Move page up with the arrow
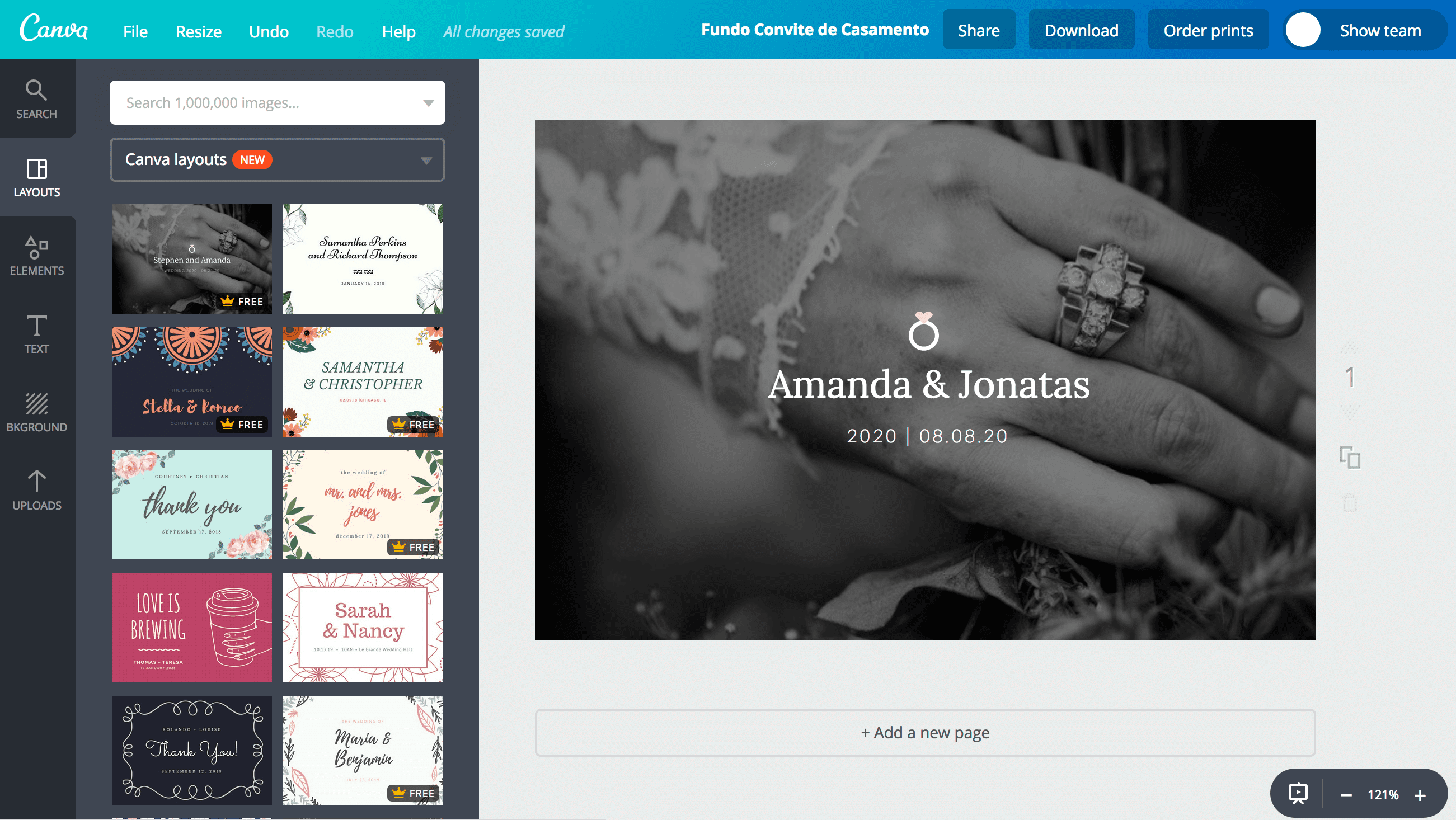1456x820 pixels. (x=1350, y=346)
